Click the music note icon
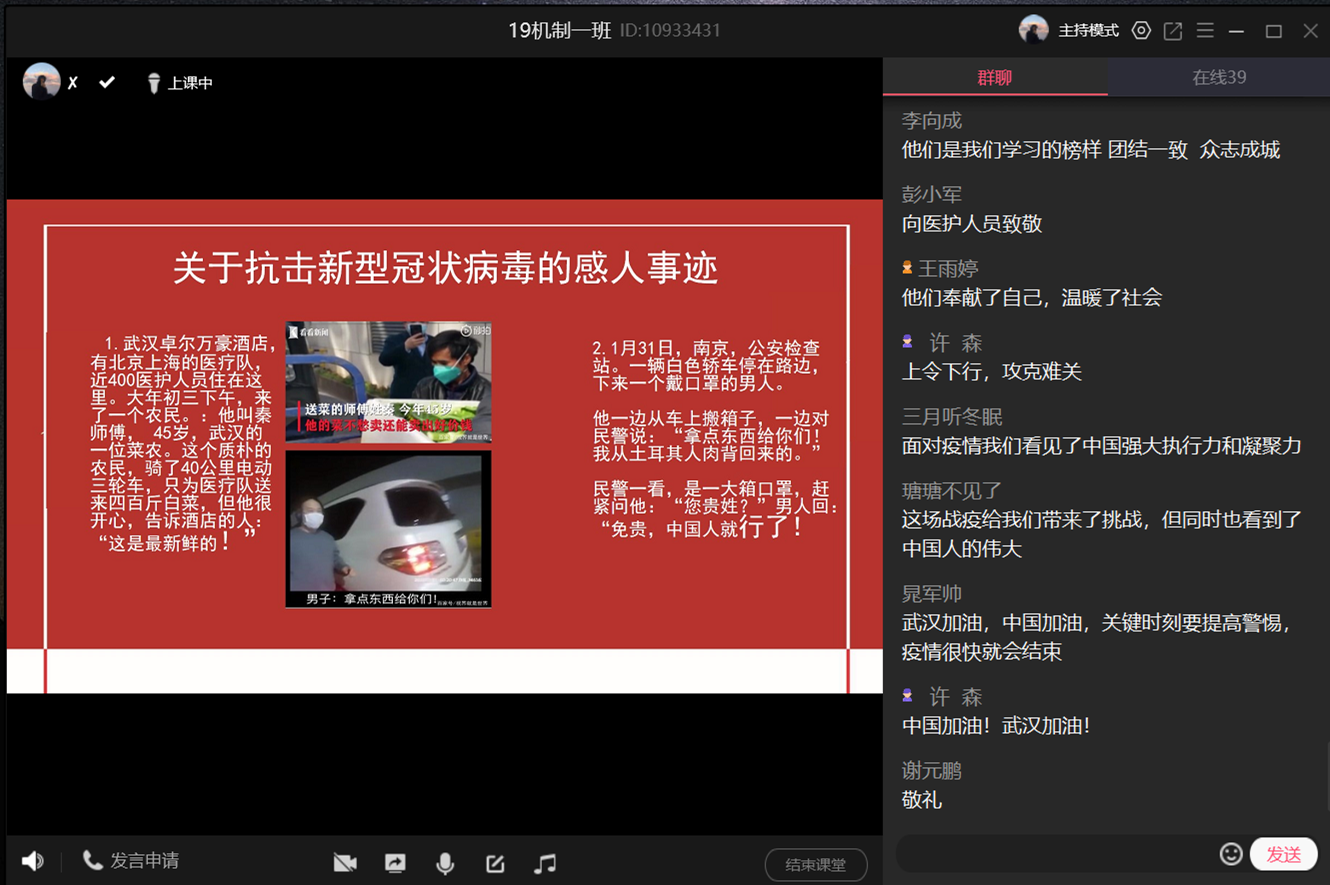 click(545, 863)
